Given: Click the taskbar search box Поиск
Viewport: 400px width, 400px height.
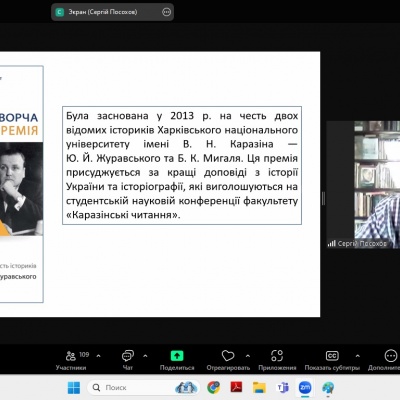Looking at the screenshot, I should click(143, 388).
